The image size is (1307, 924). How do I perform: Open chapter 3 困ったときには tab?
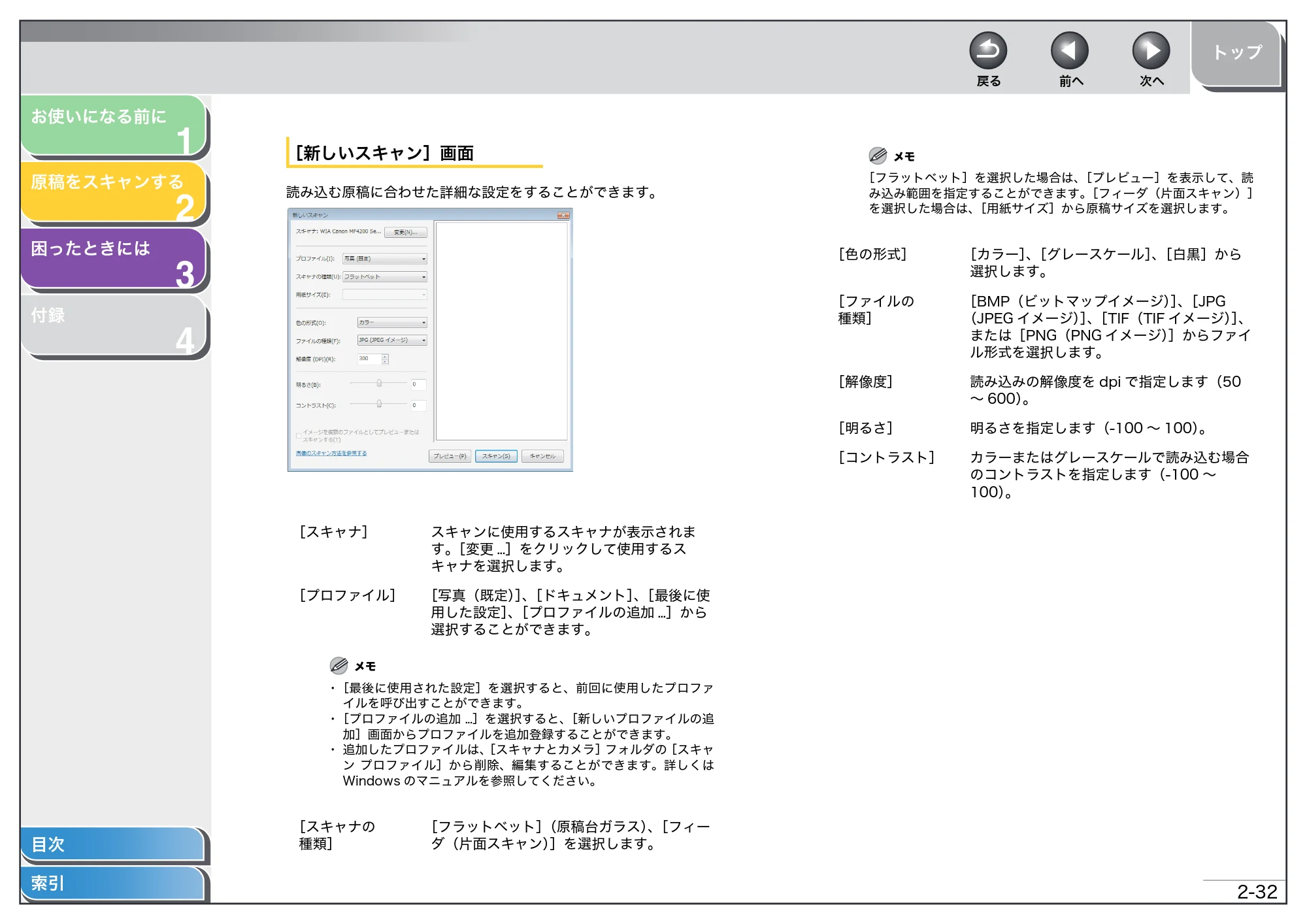(x=113, y=258)
